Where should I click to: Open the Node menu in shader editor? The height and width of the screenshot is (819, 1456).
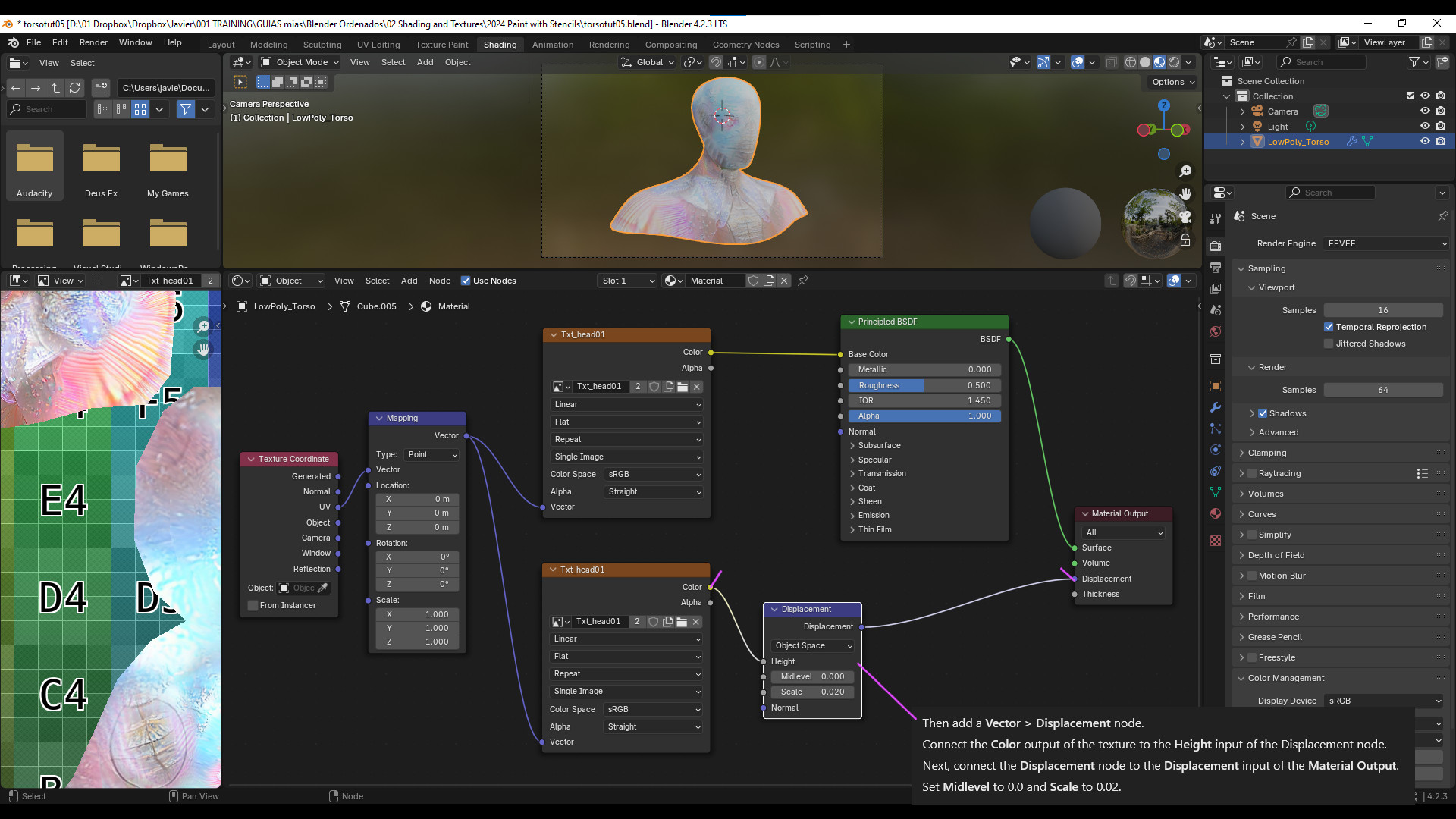coord(440,281)
